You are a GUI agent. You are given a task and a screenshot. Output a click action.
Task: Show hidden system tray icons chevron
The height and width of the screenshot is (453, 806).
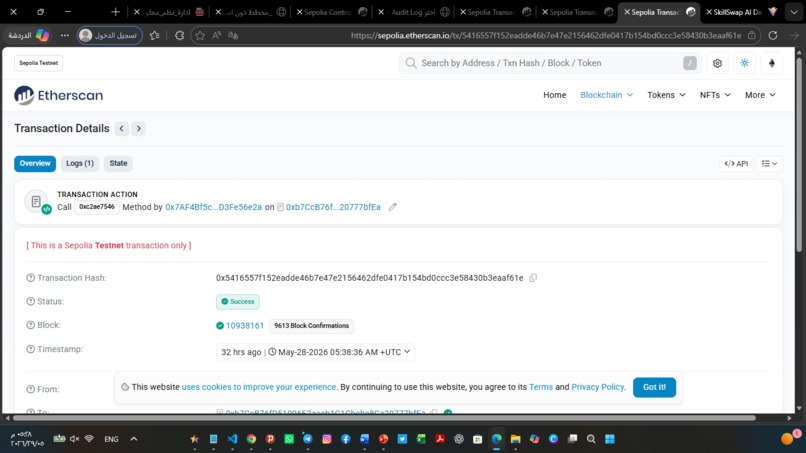click(134, 439)
